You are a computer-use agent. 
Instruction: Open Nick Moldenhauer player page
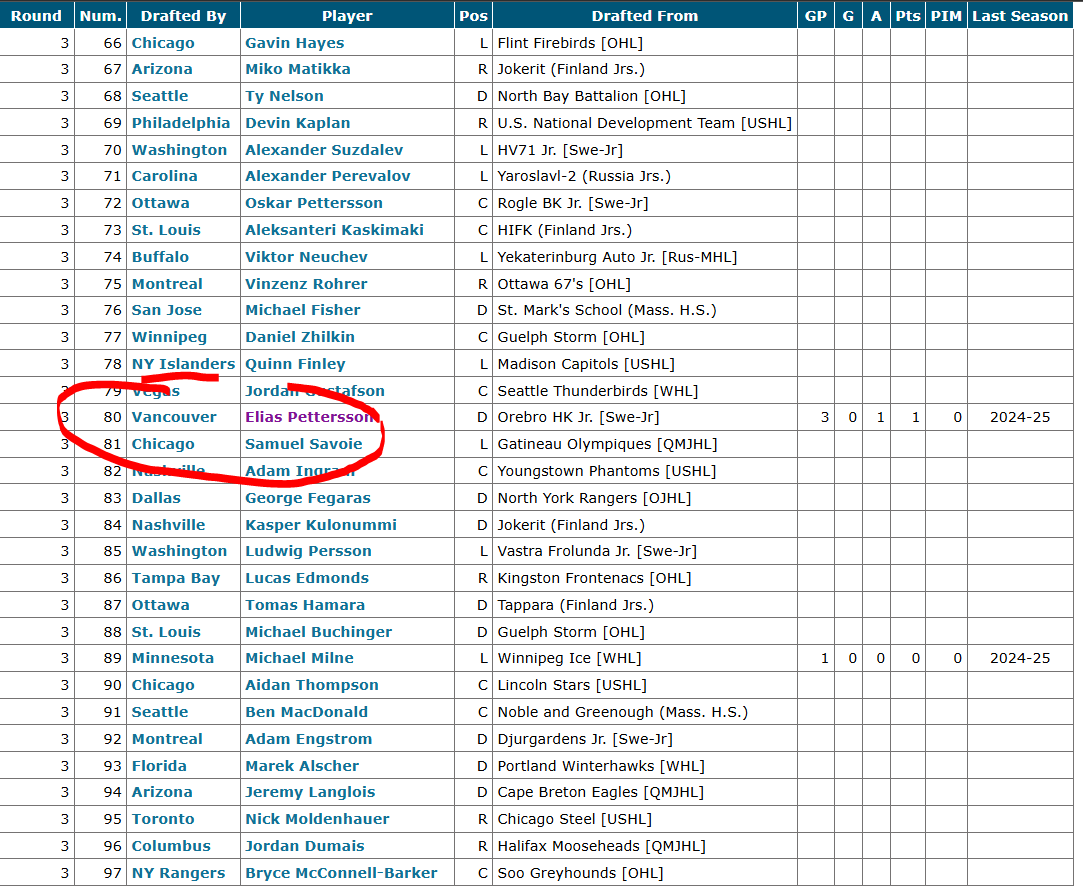pos(317,819)
